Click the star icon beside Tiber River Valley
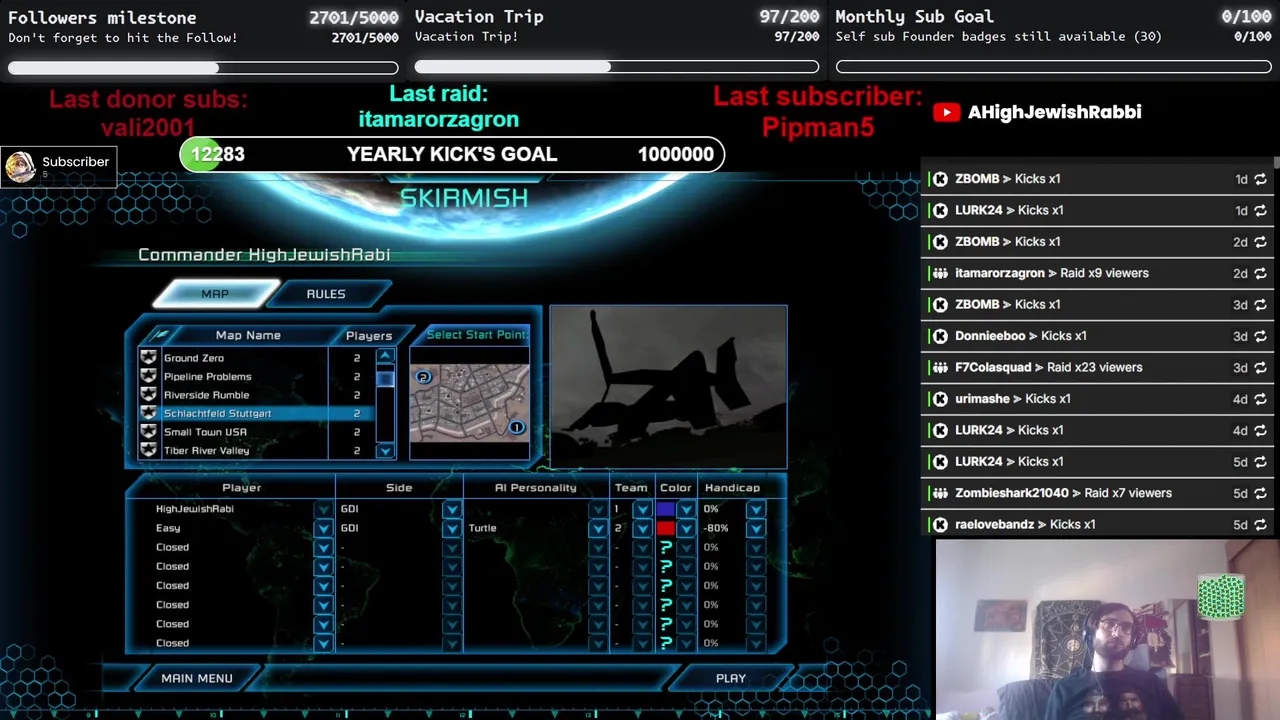Viewport: 1280px width, 720px height. click(149, 450)
